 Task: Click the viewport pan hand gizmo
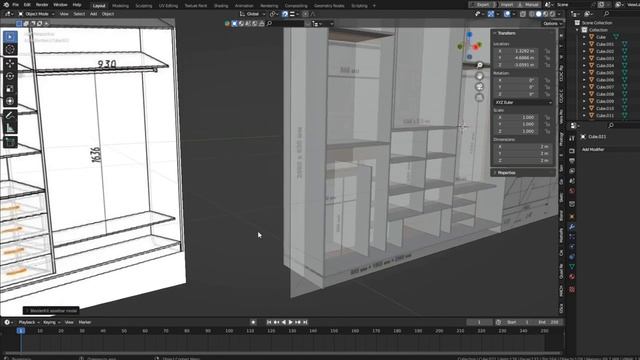480,76
